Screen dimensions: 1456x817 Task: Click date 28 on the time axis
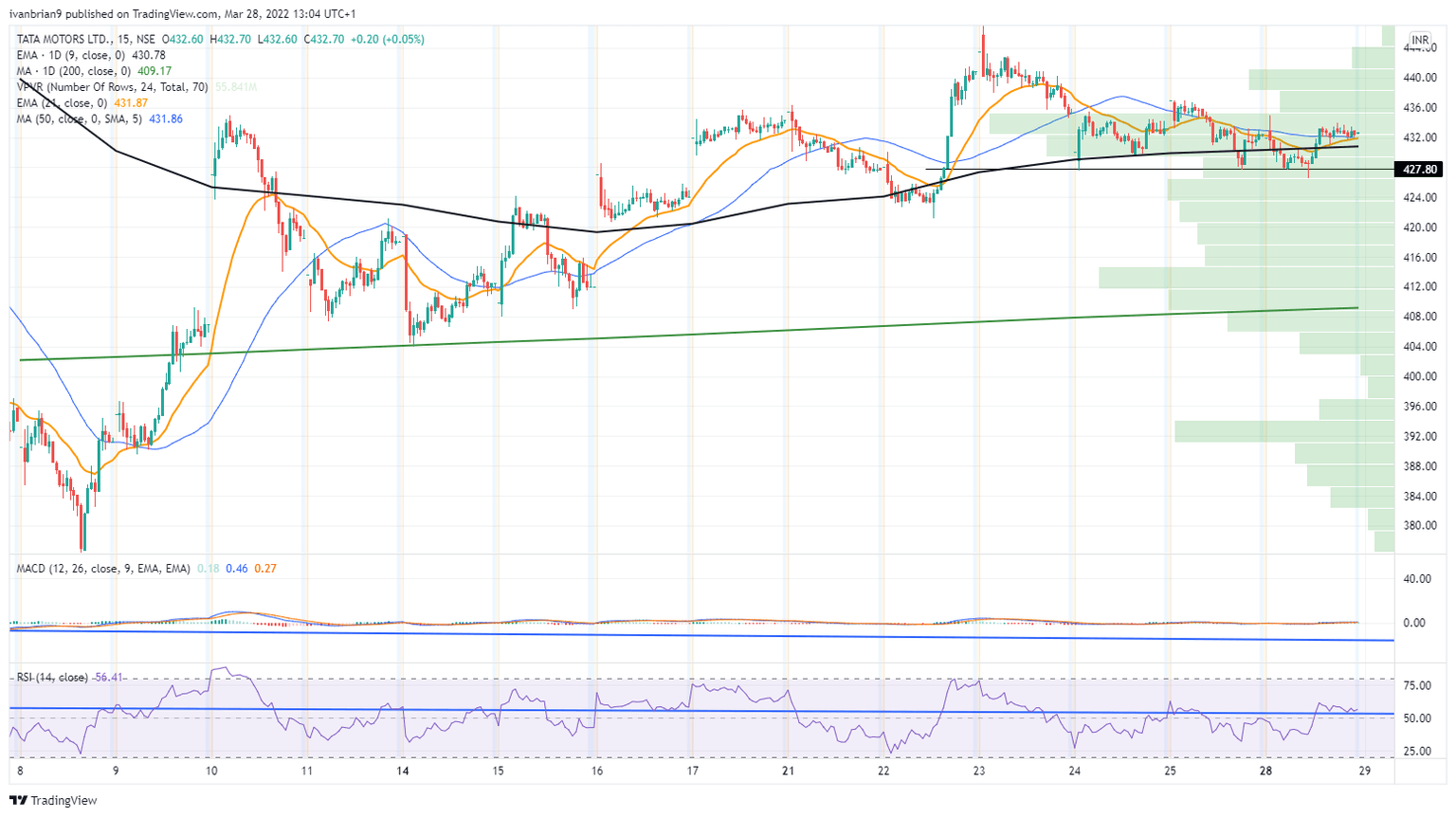(x=1265, y=772)
